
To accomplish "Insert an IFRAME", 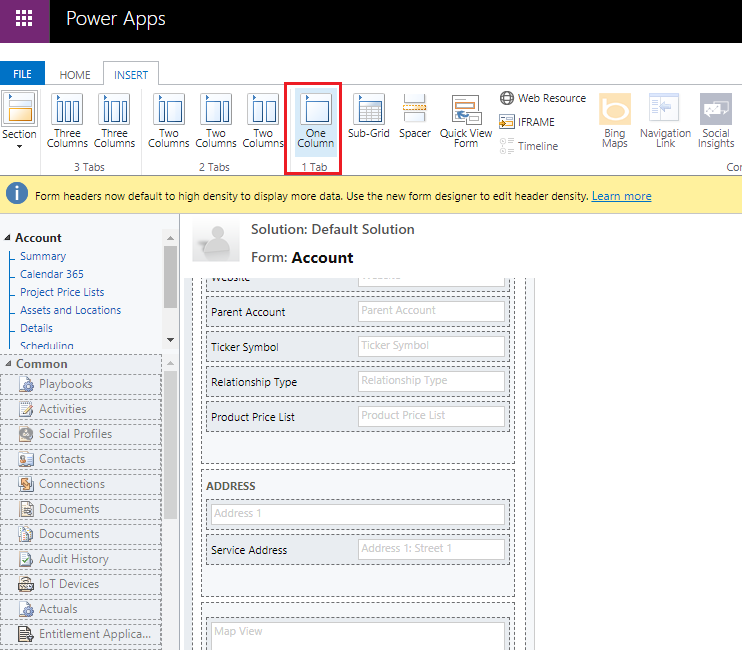I will (527, 122).
